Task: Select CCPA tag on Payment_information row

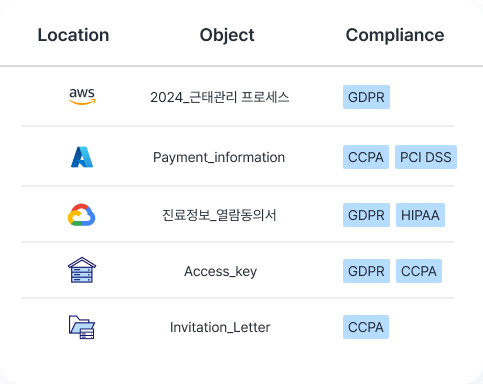Action: [x=366, y=157]
